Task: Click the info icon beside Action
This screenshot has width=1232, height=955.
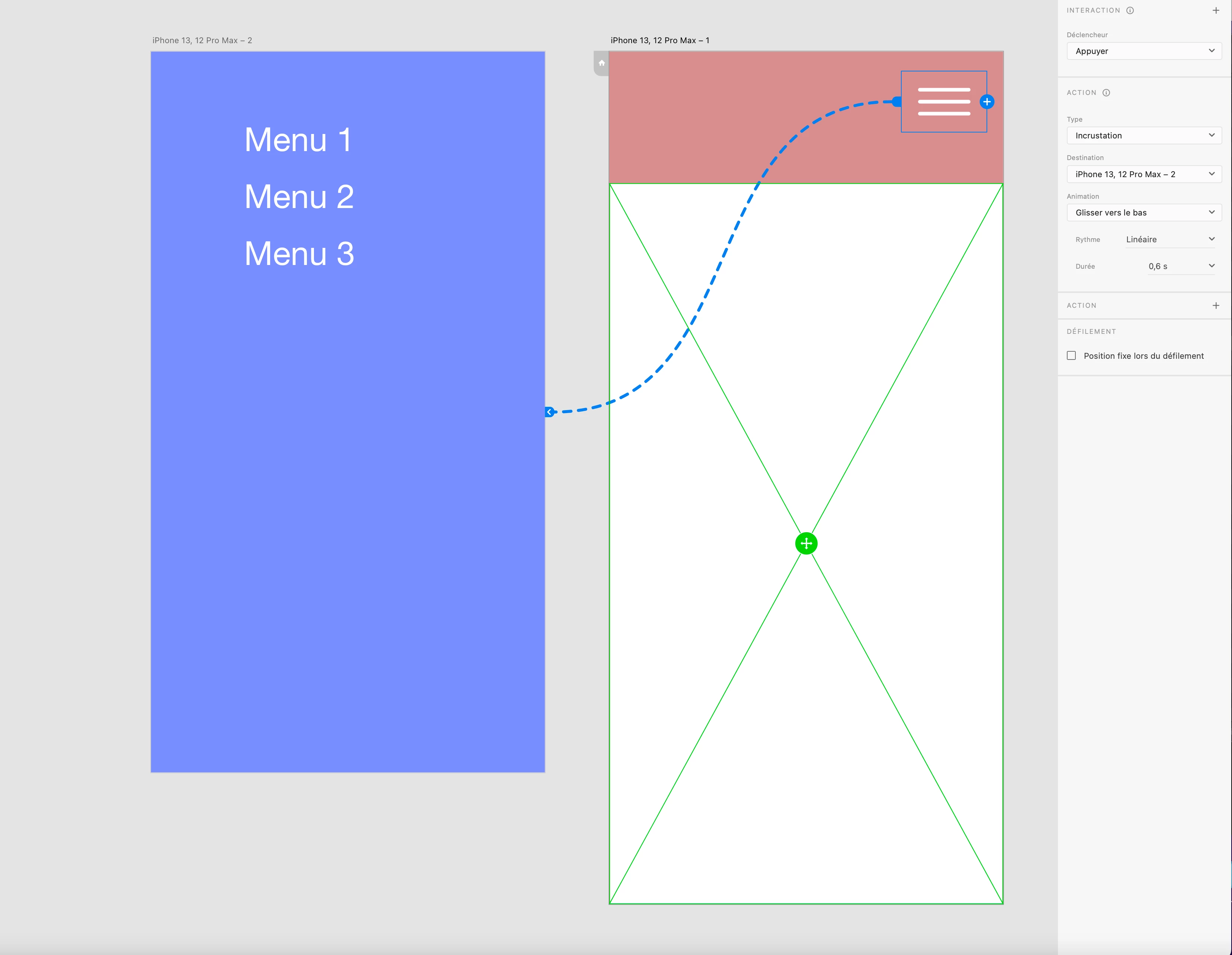Action: (1106, 93)
